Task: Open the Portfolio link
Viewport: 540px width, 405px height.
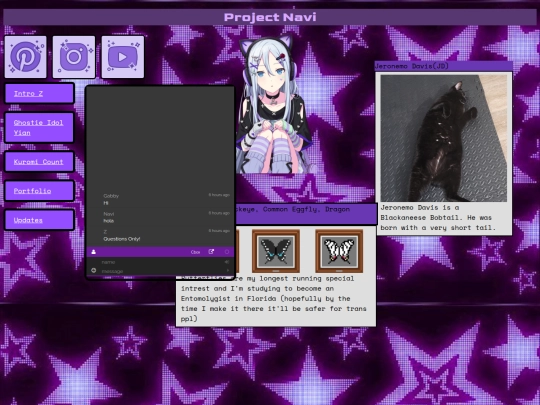Action: [39, 191]
